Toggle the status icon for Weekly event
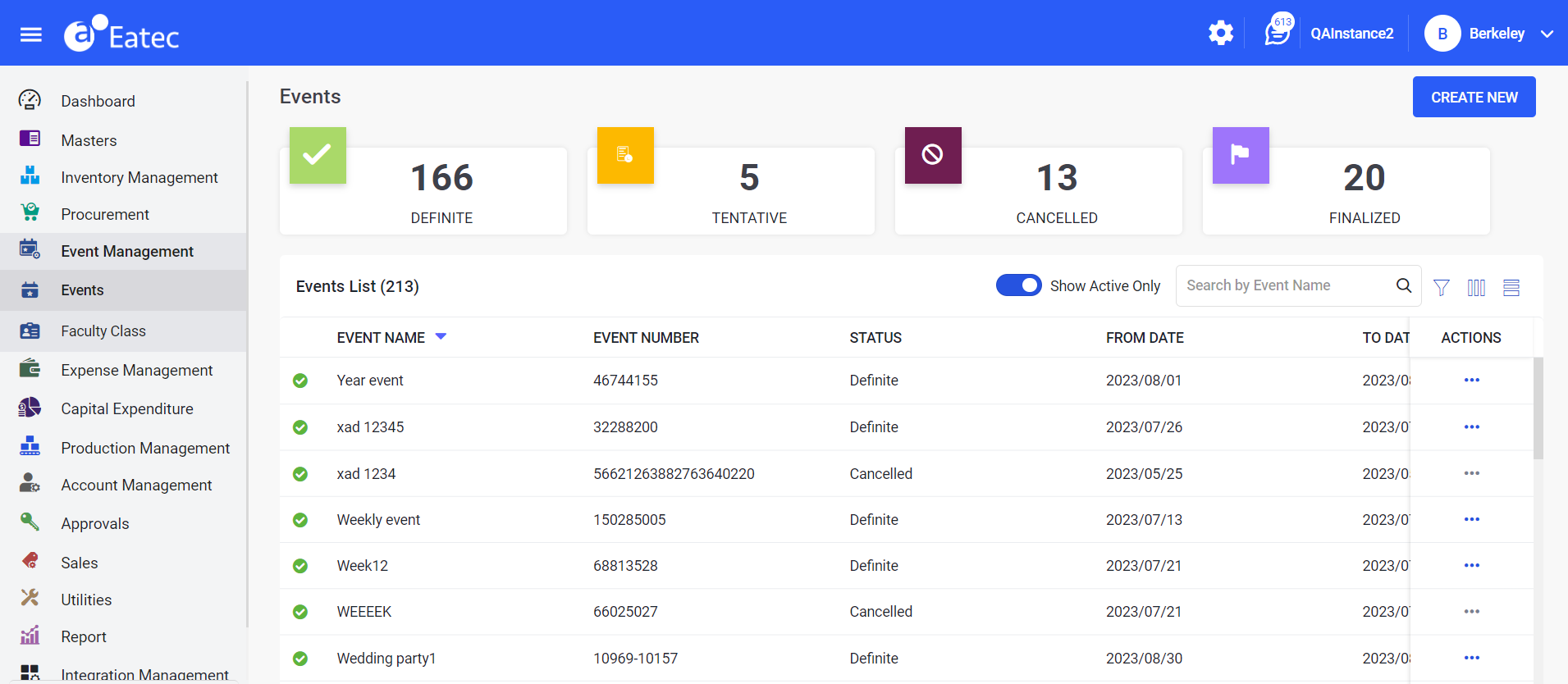The height and width of the screenshot is (684, 1568). point(300,520)
